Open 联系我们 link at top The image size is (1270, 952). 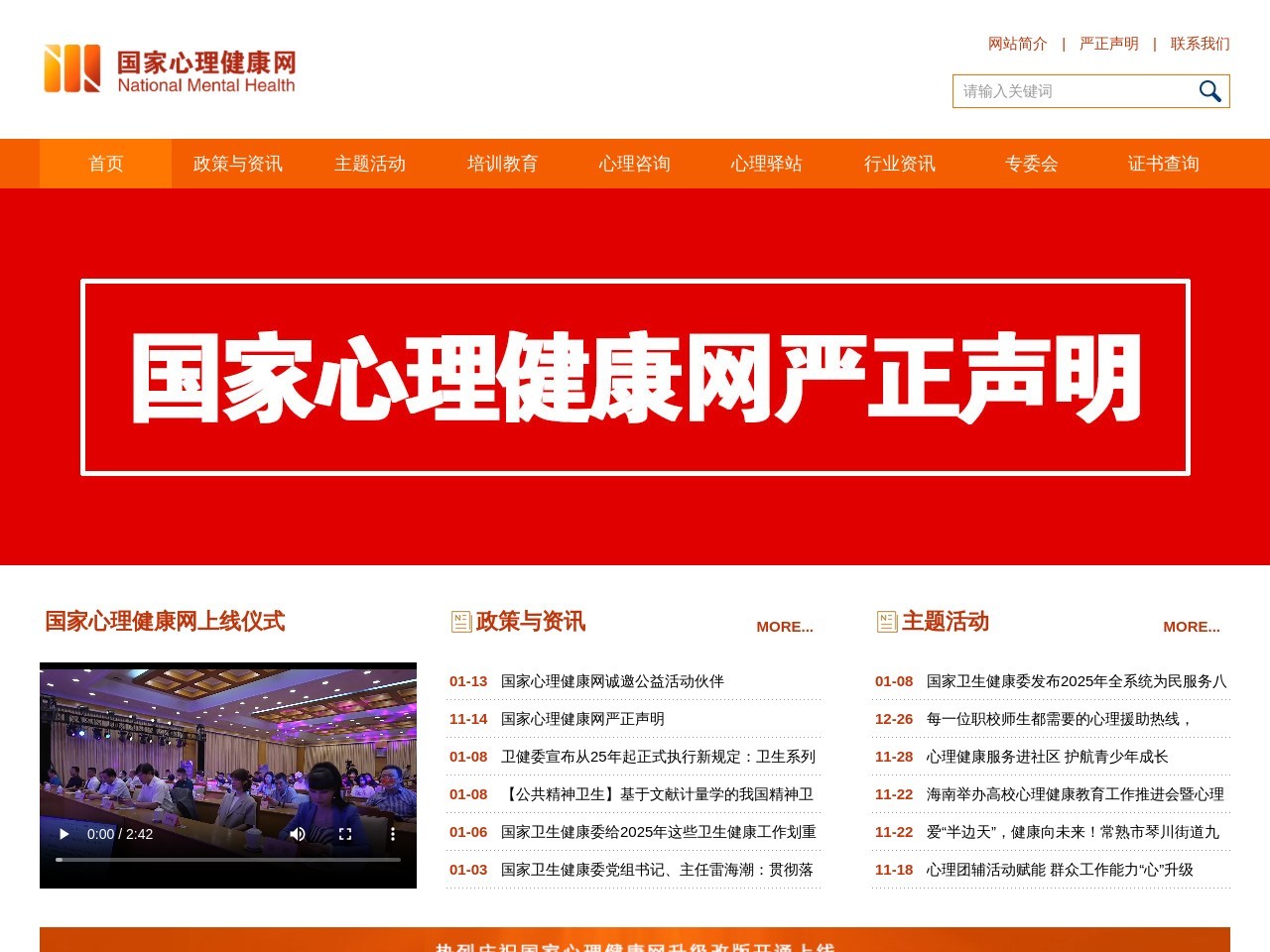click(1200, 44)
